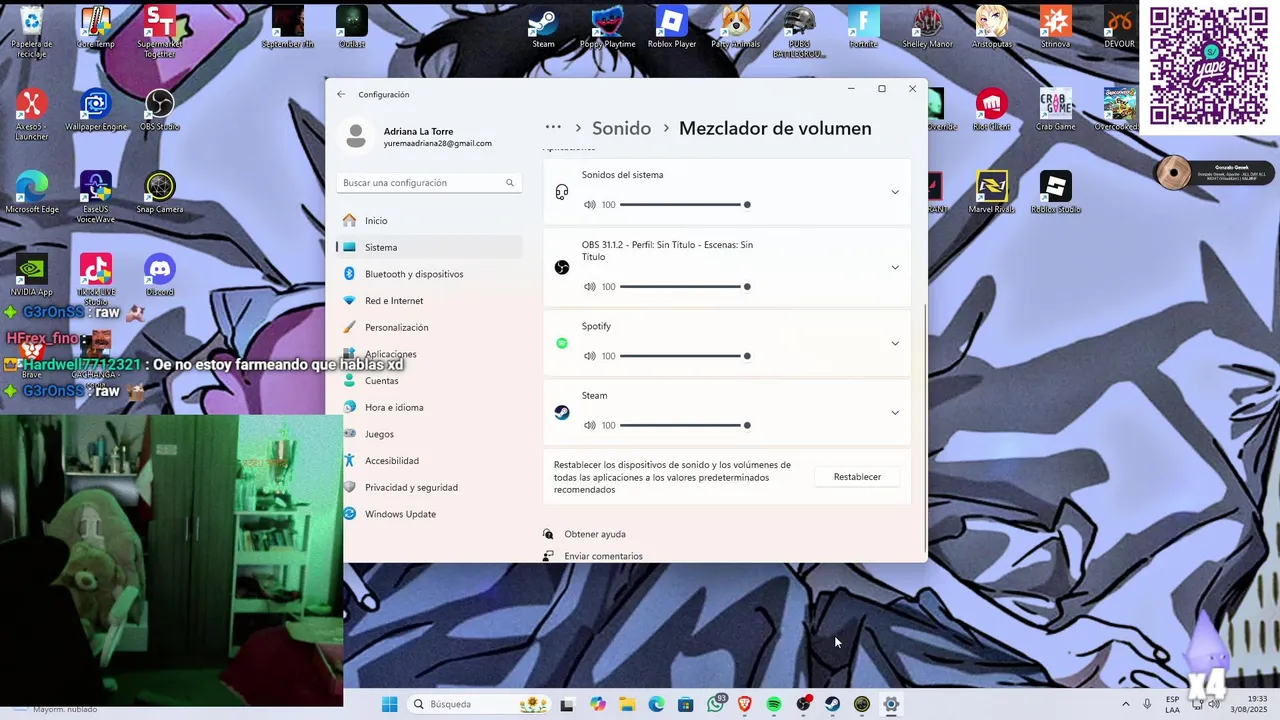Image resolution: width=1280 pixels, height=720 pixels.
Task: Open the Windows Start button
Action: coord(389,704)
